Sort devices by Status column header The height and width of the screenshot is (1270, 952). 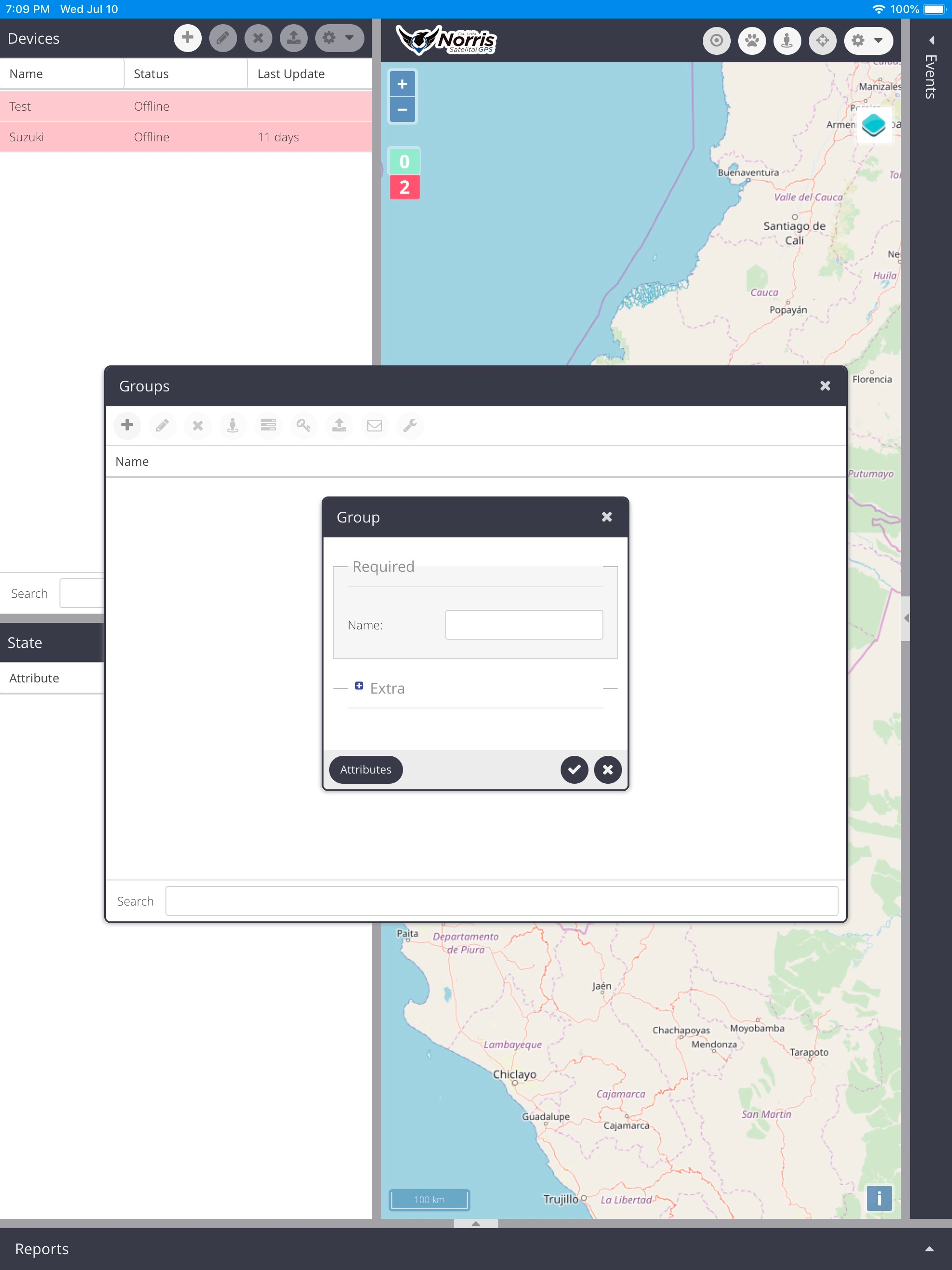pos(186,73)
